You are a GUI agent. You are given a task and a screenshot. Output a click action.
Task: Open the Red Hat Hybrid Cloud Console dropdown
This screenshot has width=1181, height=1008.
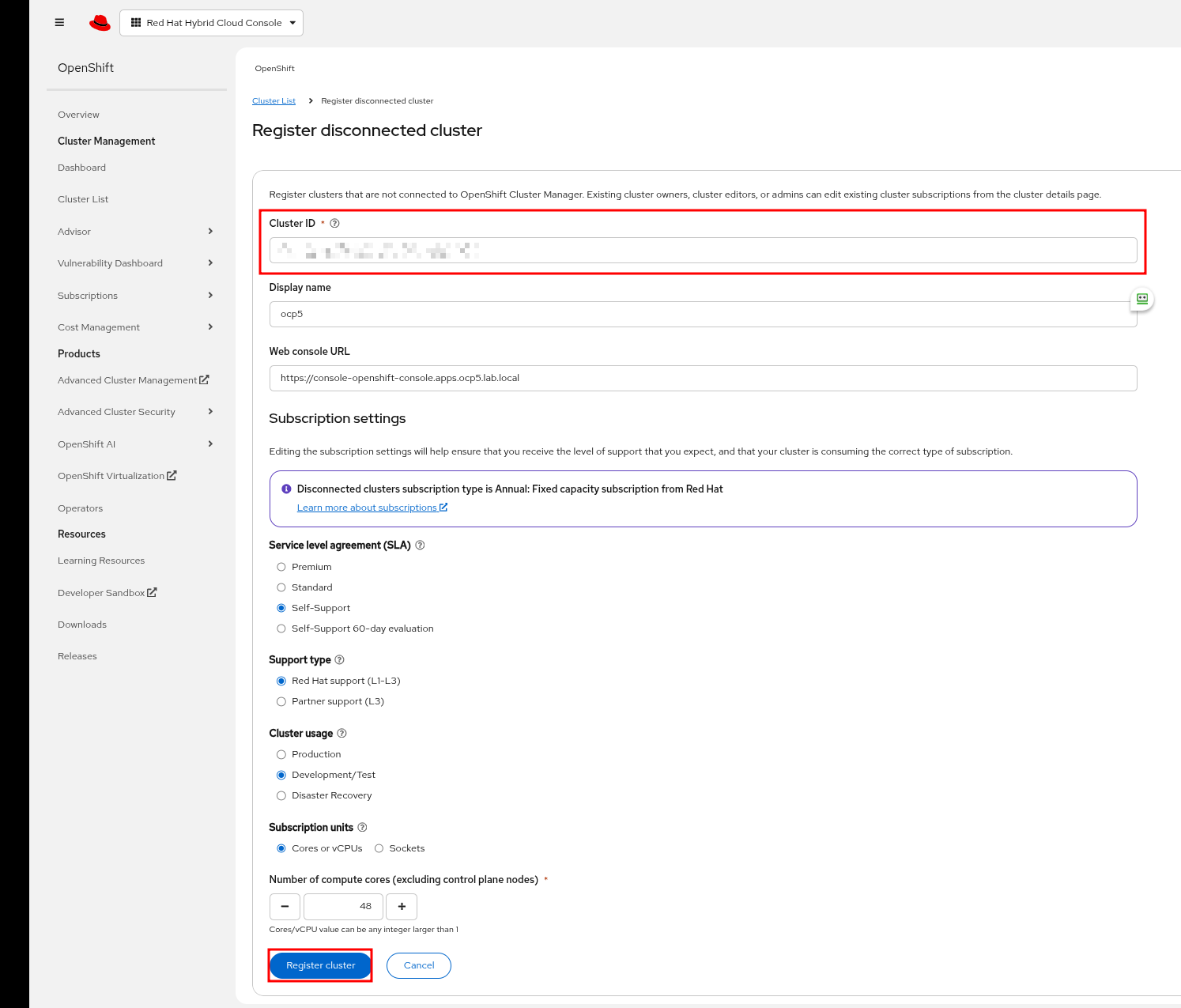(211, 23)
